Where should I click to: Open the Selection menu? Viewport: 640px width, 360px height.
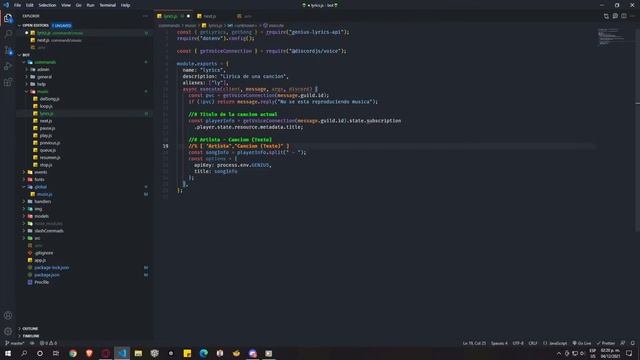pyautogui.click(x=47, y=5)
